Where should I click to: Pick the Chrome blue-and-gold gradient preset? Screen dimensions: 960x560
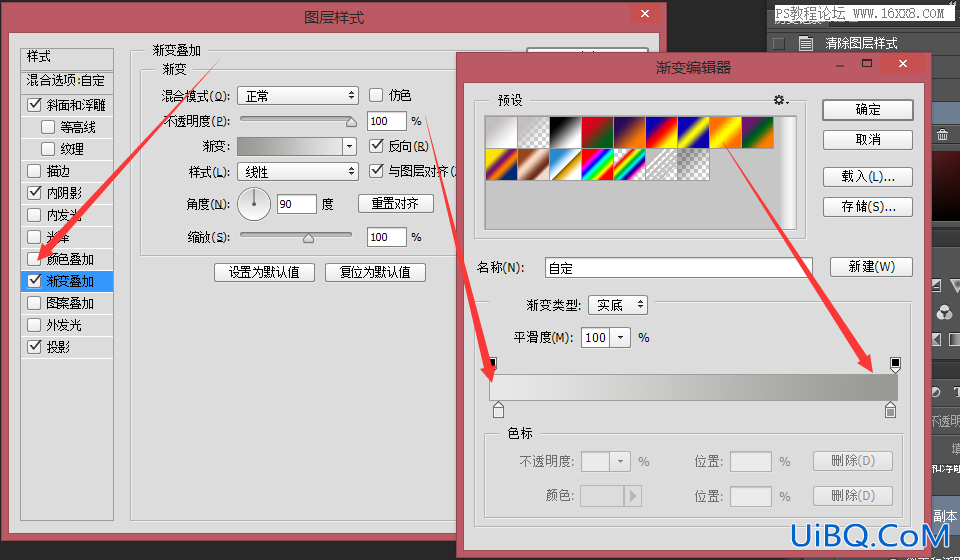pos(565,165)
